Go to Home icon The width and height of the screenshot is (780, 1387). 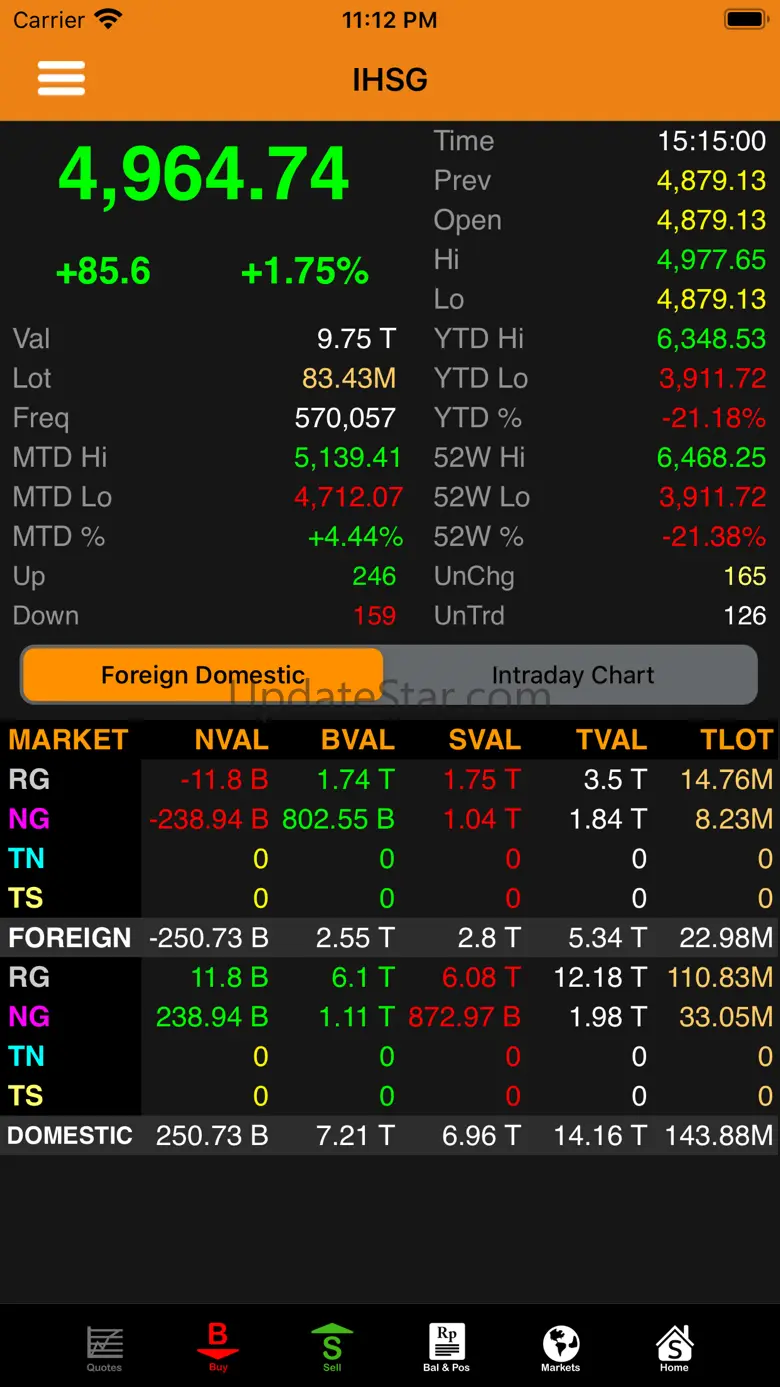click(674, 1346)
